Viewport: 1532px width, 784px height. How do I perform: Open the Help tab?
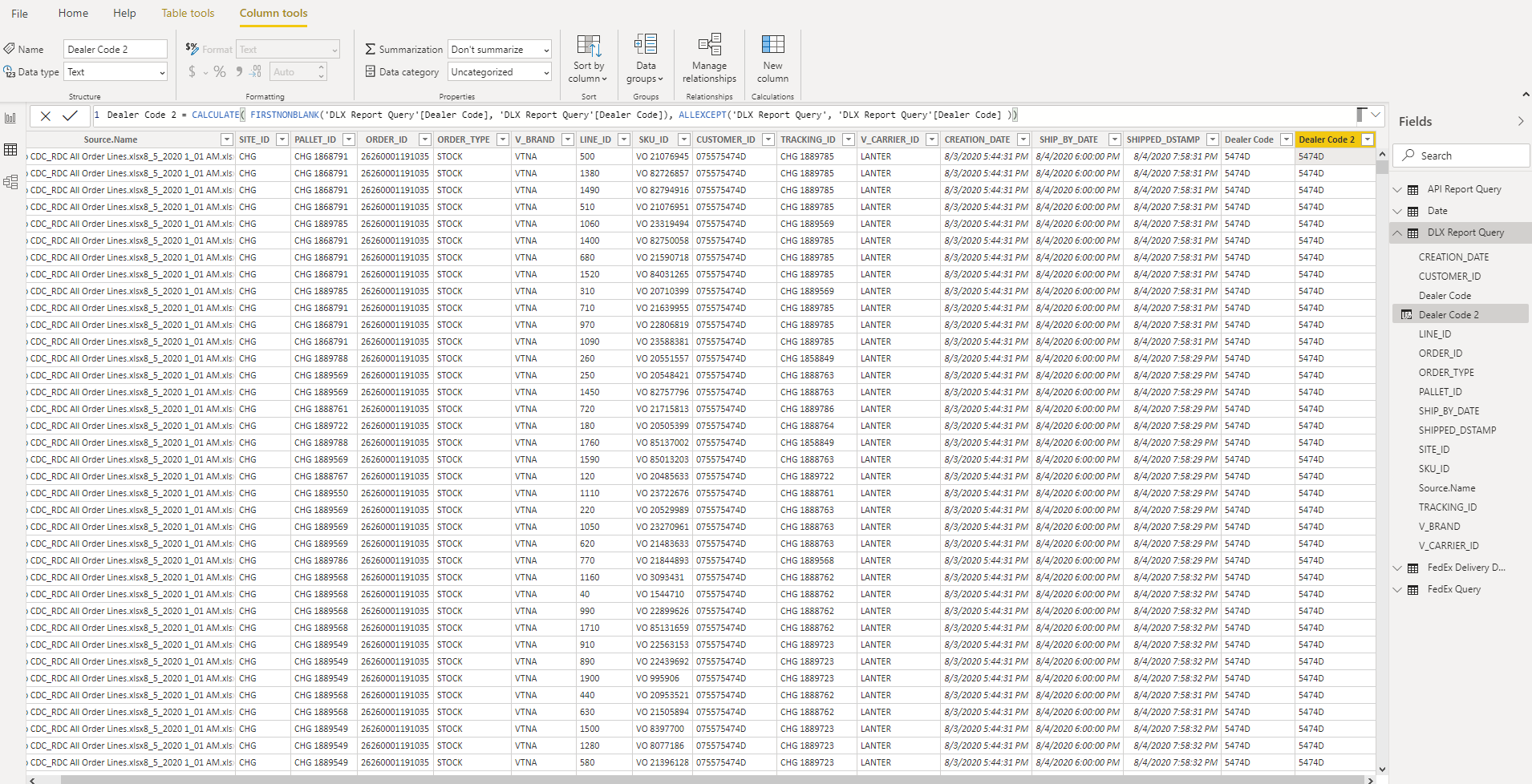(x=124, y=13)
